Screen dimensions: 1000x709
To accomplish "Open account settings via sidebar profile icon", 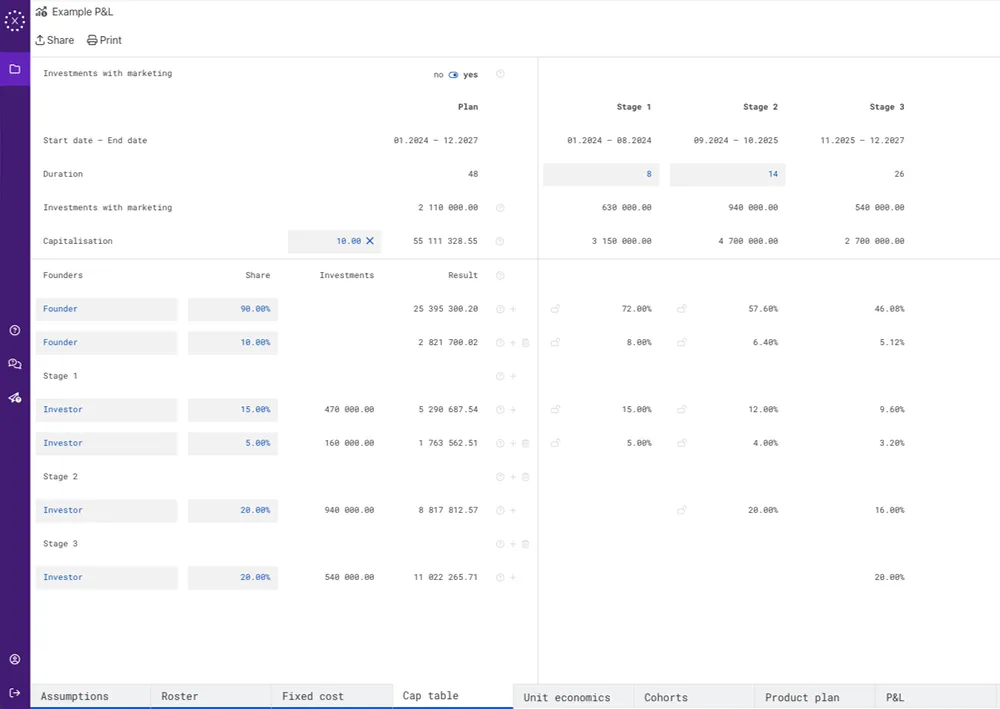I will coord(15,659).
